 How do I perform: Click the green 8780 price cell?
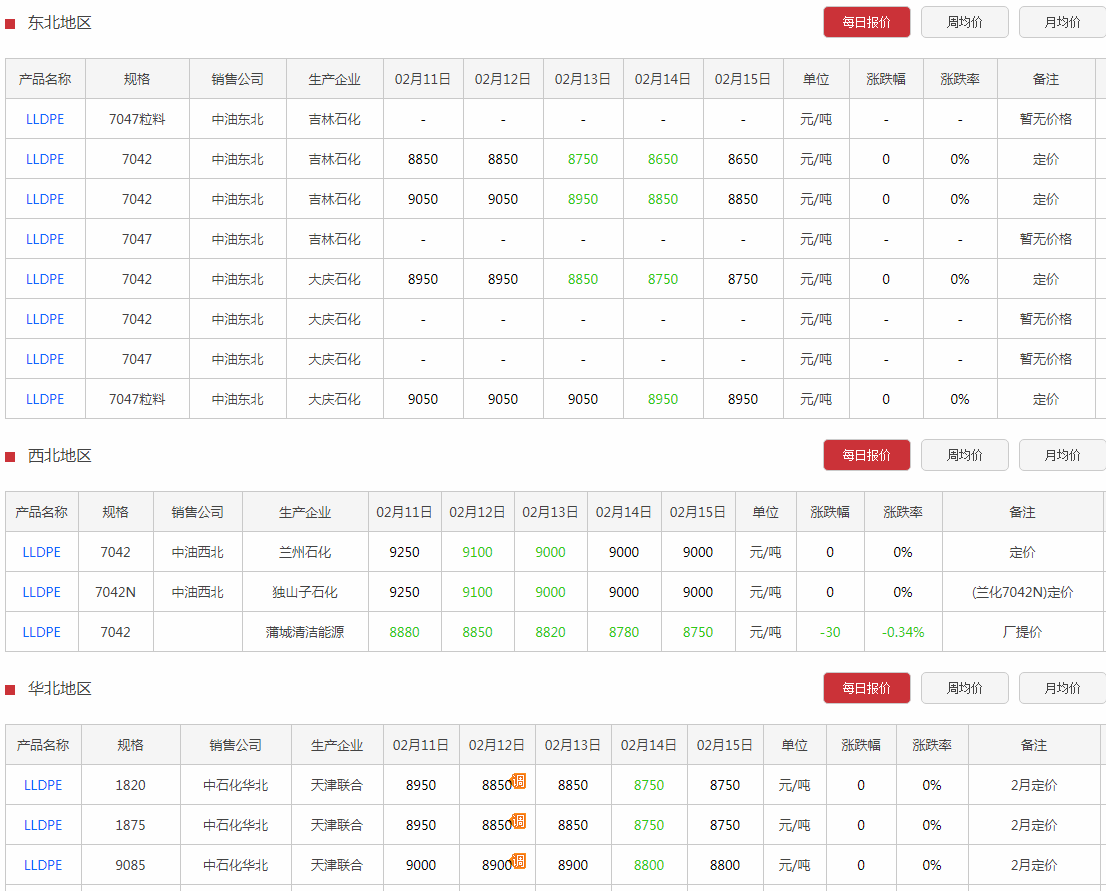coord(624,632)
